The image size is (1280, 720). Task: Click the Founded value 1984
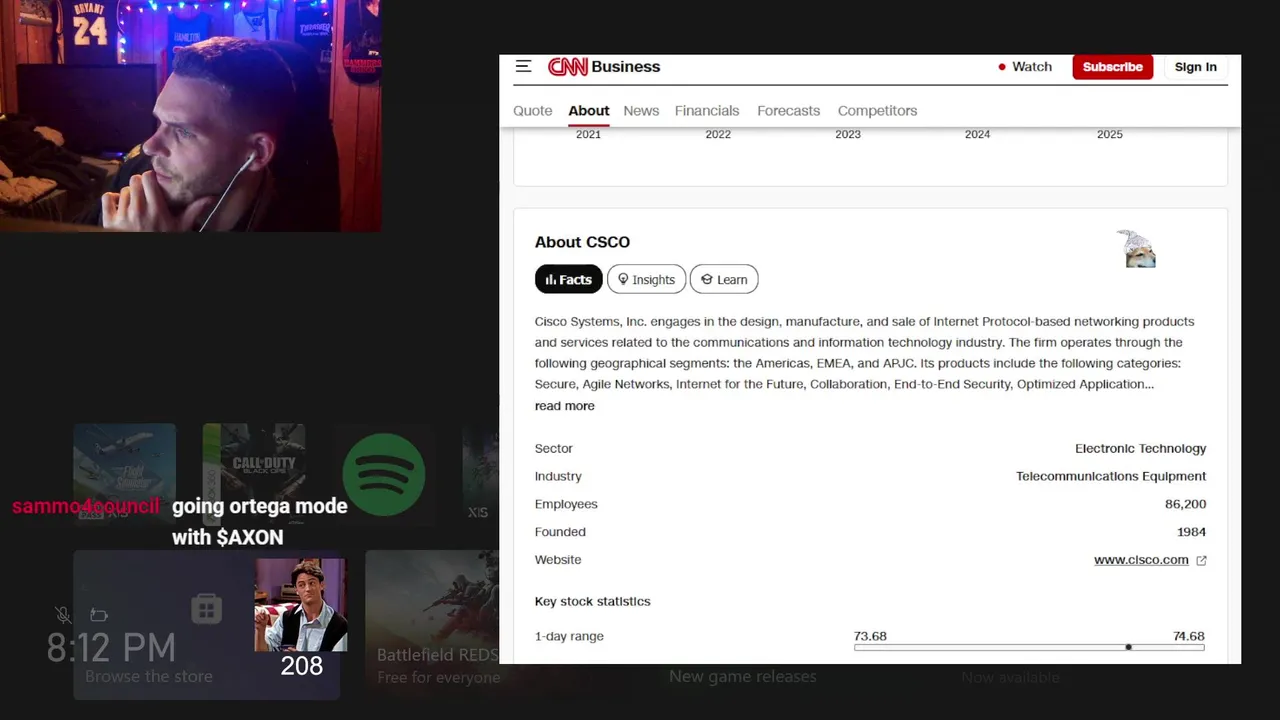tap(1191, 532)
